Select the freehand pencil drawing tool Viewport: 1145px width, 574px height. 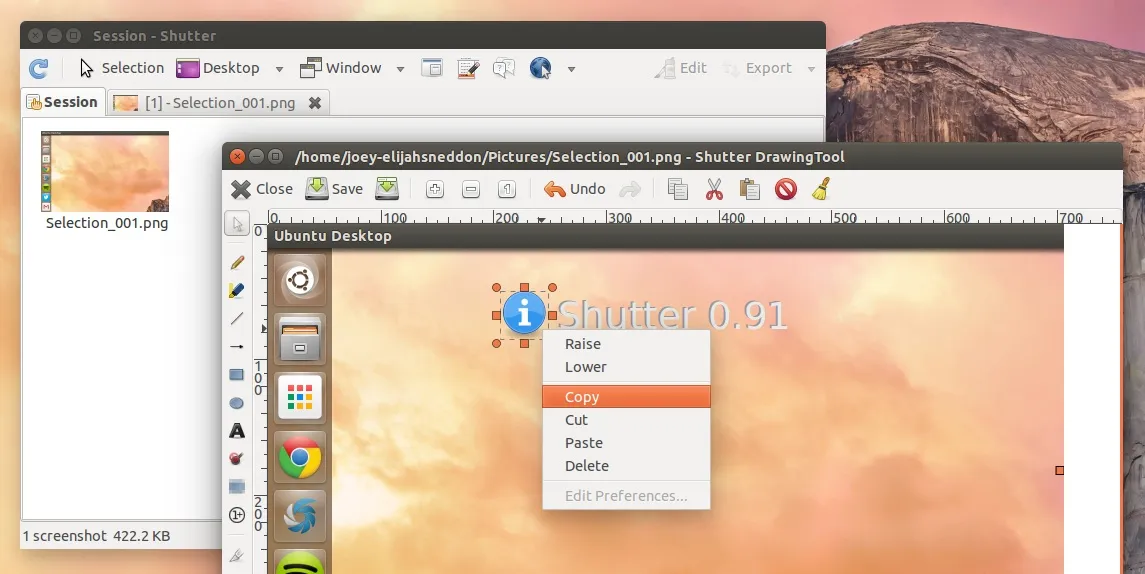(237, 262)
